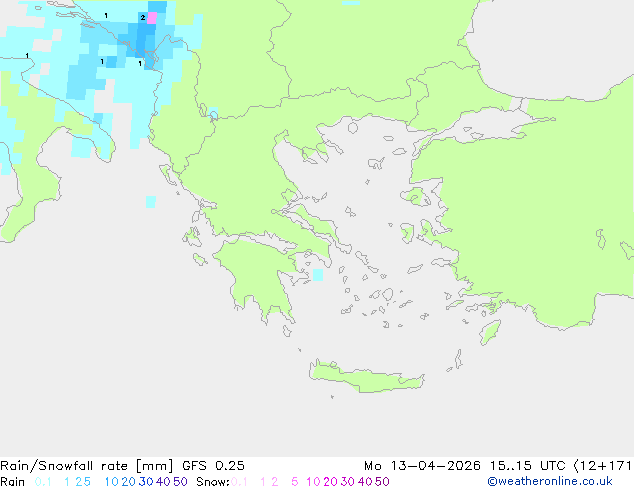634x490 pixels.
Task: Select Rain legend value 50
Action: (x=180, y=482)
